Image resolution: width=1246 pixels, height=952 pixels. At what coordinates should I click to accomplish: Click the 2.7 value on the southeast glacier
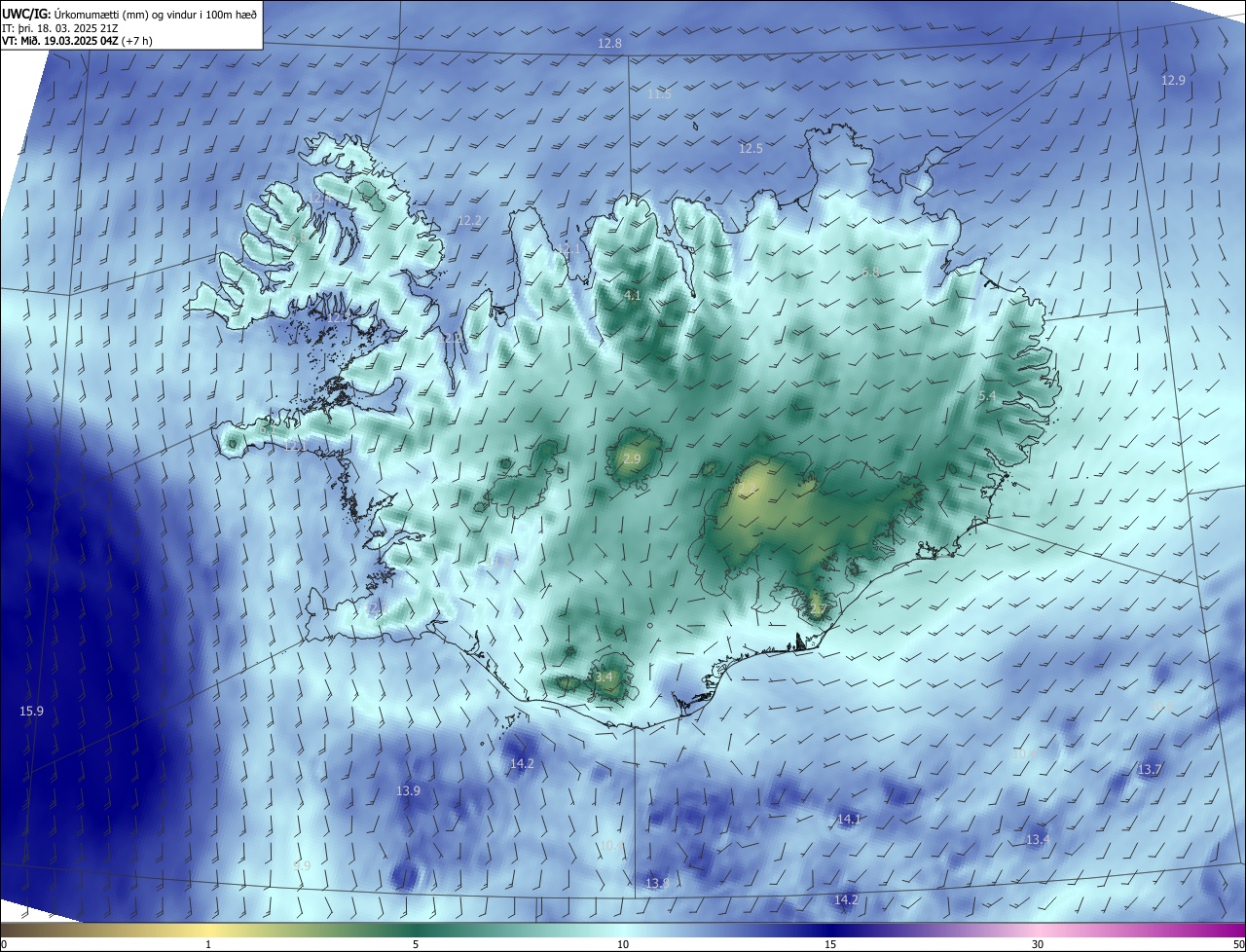[818, 610]
